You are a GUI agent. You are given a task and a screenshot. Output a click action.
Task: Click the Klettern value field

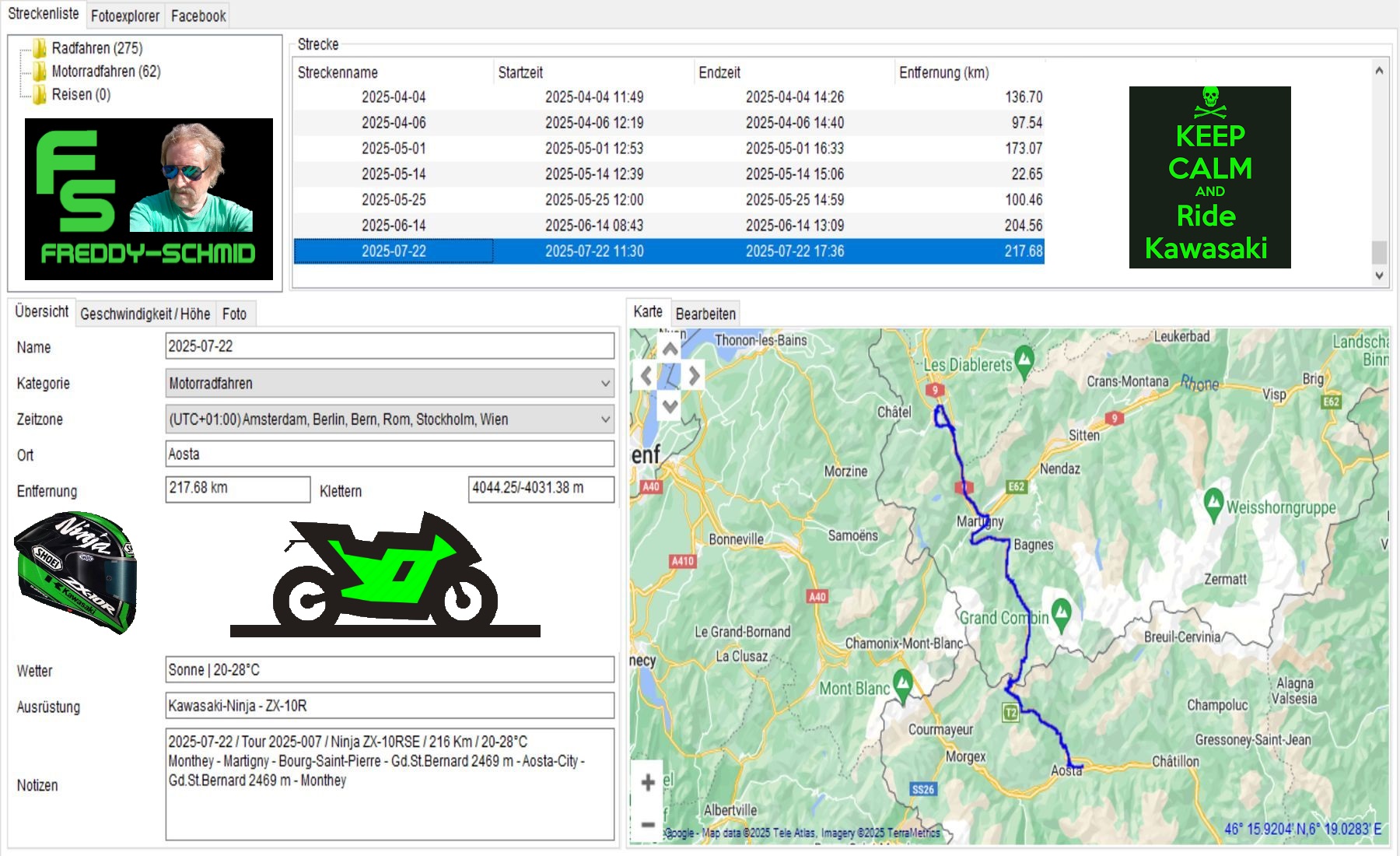[541, 489]
